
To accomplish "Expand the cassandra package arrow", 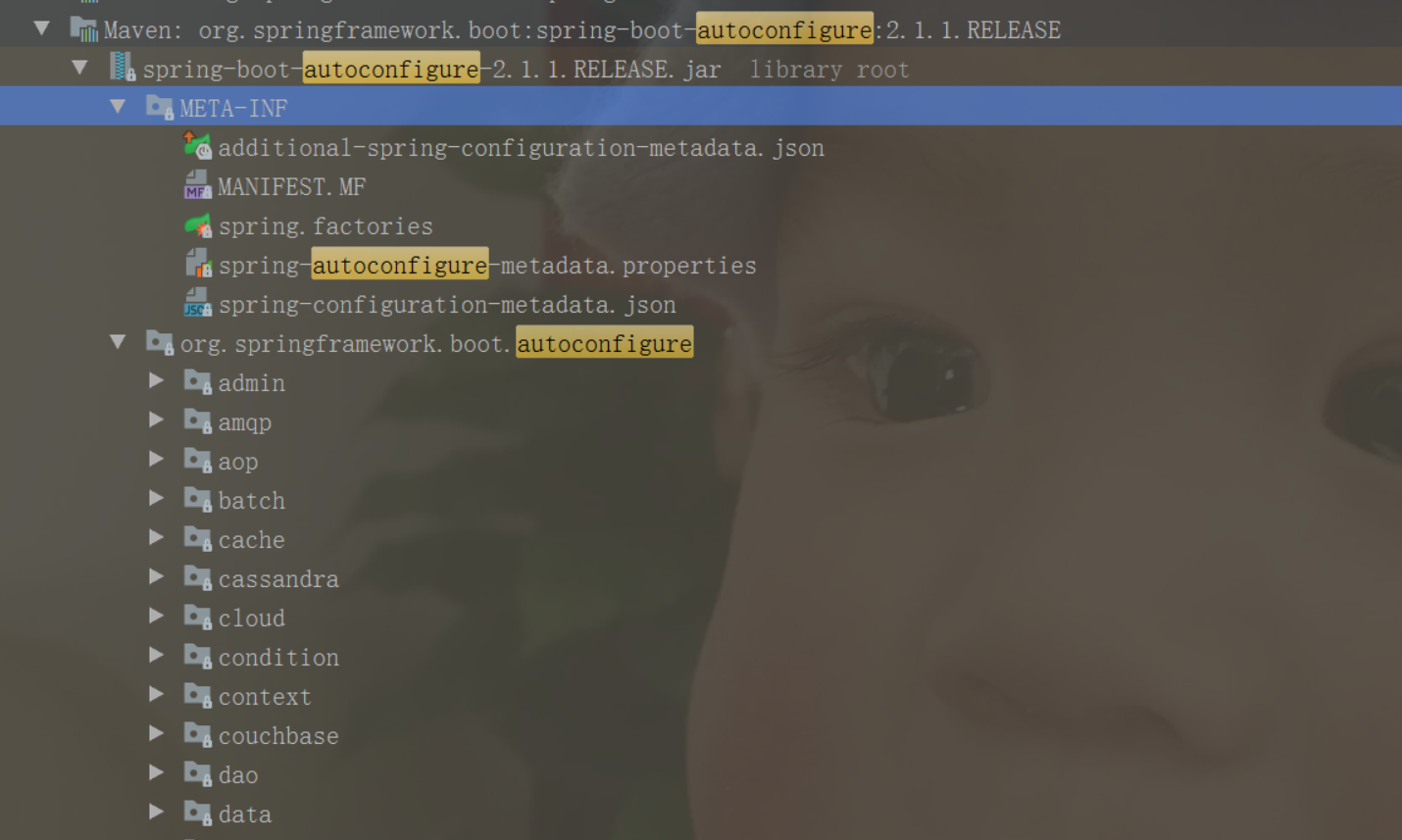I will click(x=157, y=576).
